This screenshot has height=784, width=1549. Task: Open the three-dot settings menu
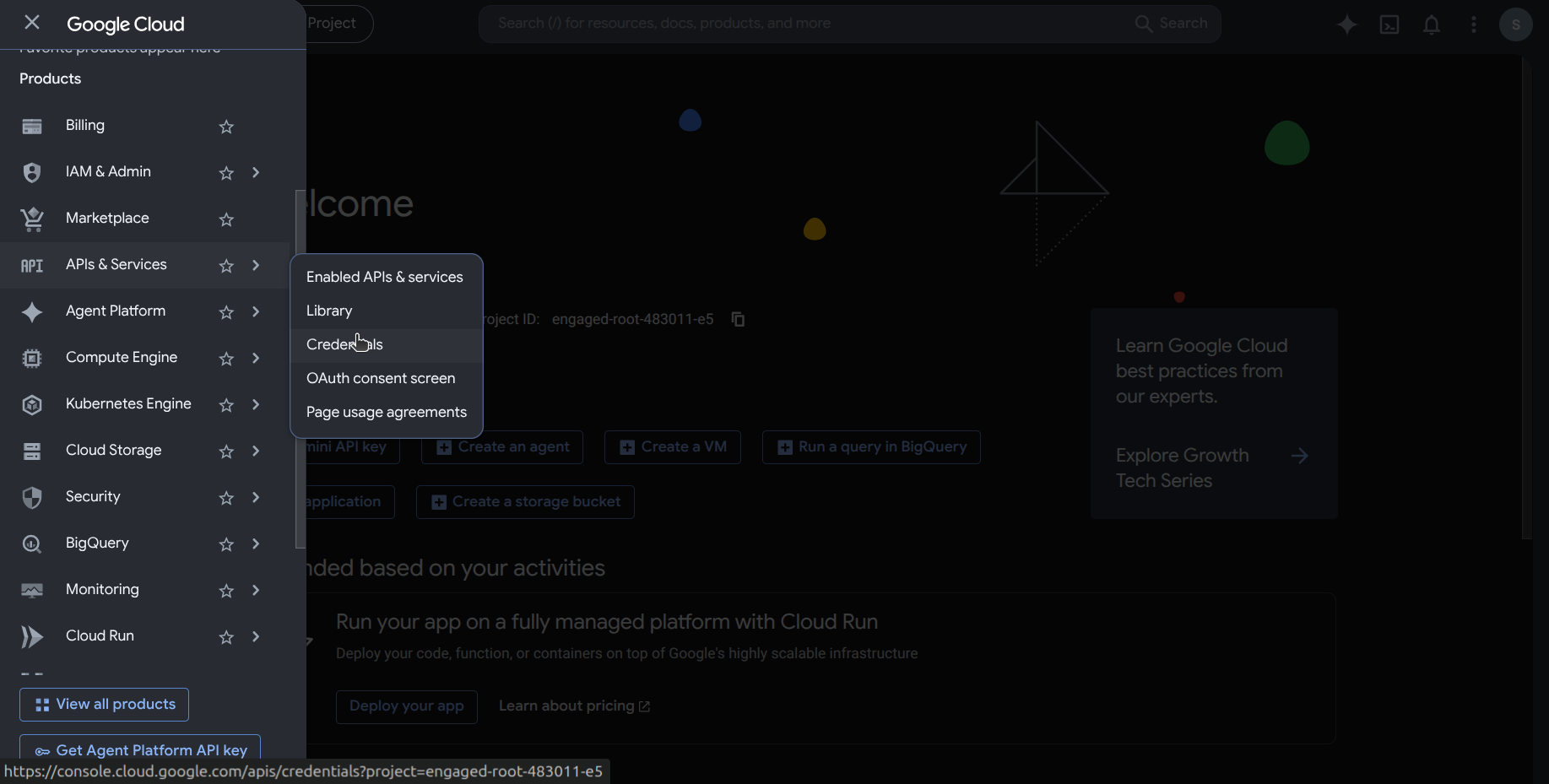point(1474,24)
